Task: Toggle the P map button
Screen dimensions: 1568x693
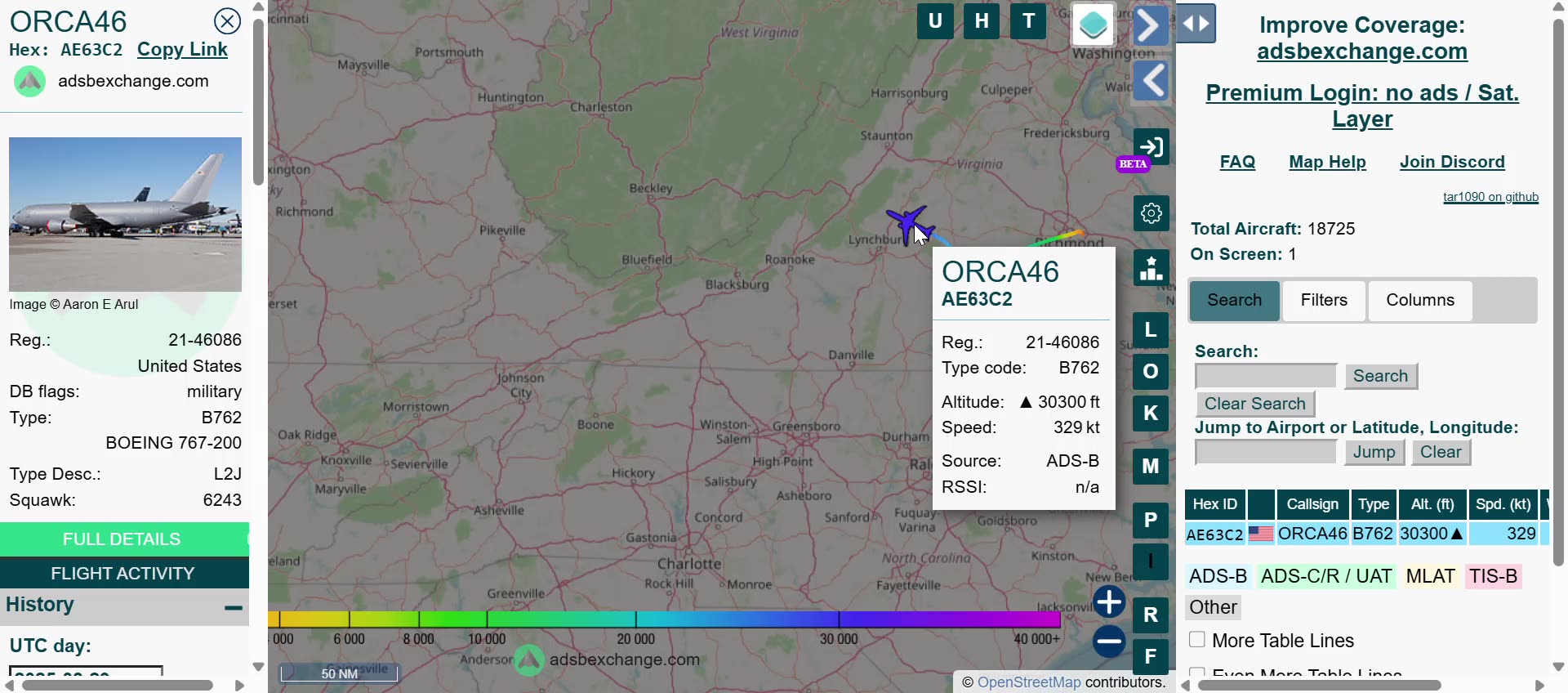Action: pyautogui.click(x=1151, y=521)
